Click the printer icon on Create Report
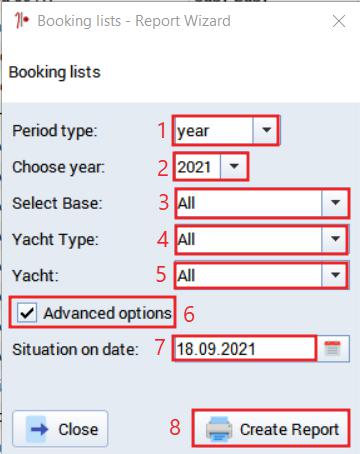Screen dimensions: 360x454 pos(219,429)
